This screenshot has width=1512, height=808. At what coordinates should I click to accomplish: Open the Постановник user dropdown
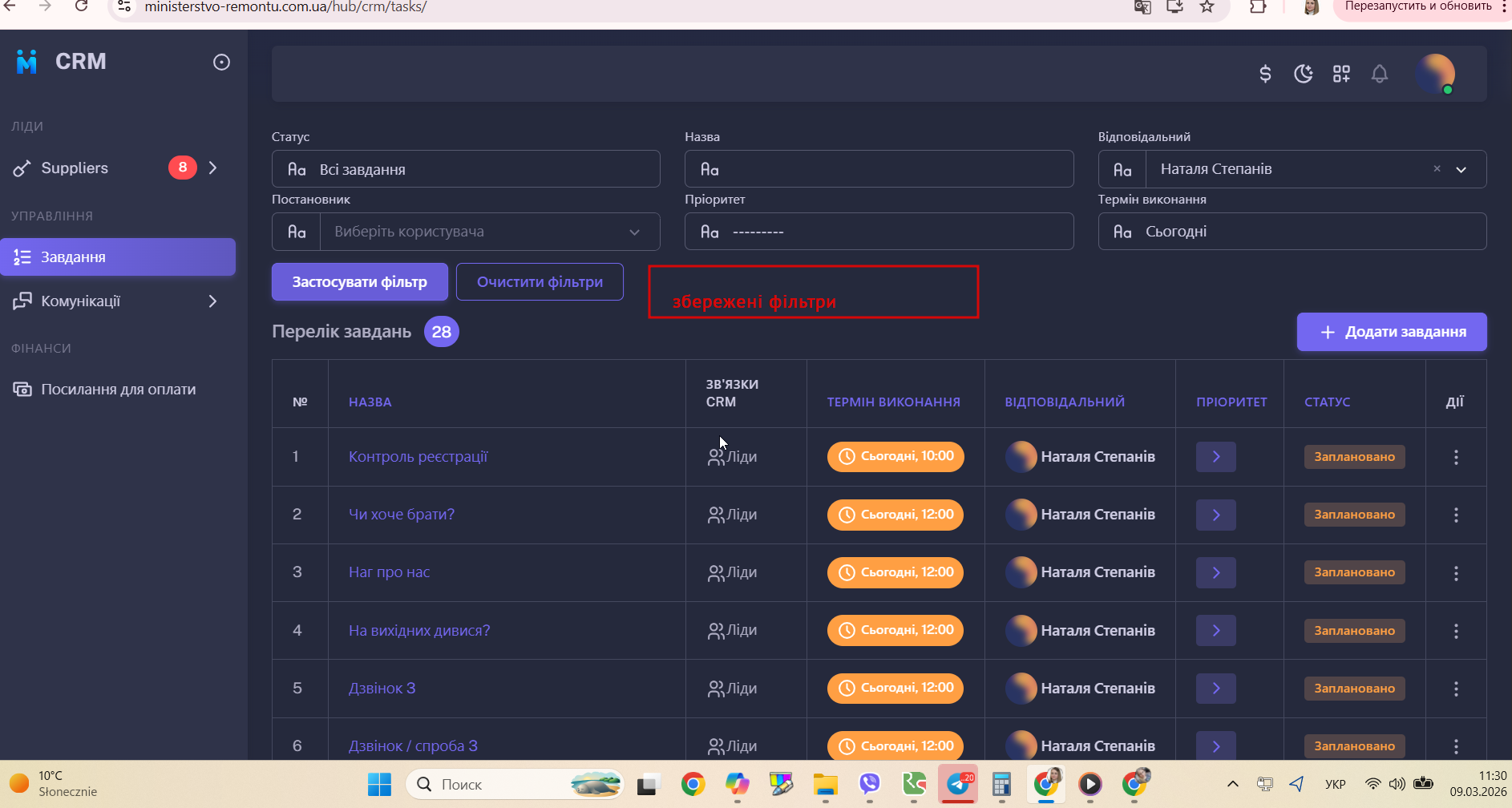(x=466, y=232)
